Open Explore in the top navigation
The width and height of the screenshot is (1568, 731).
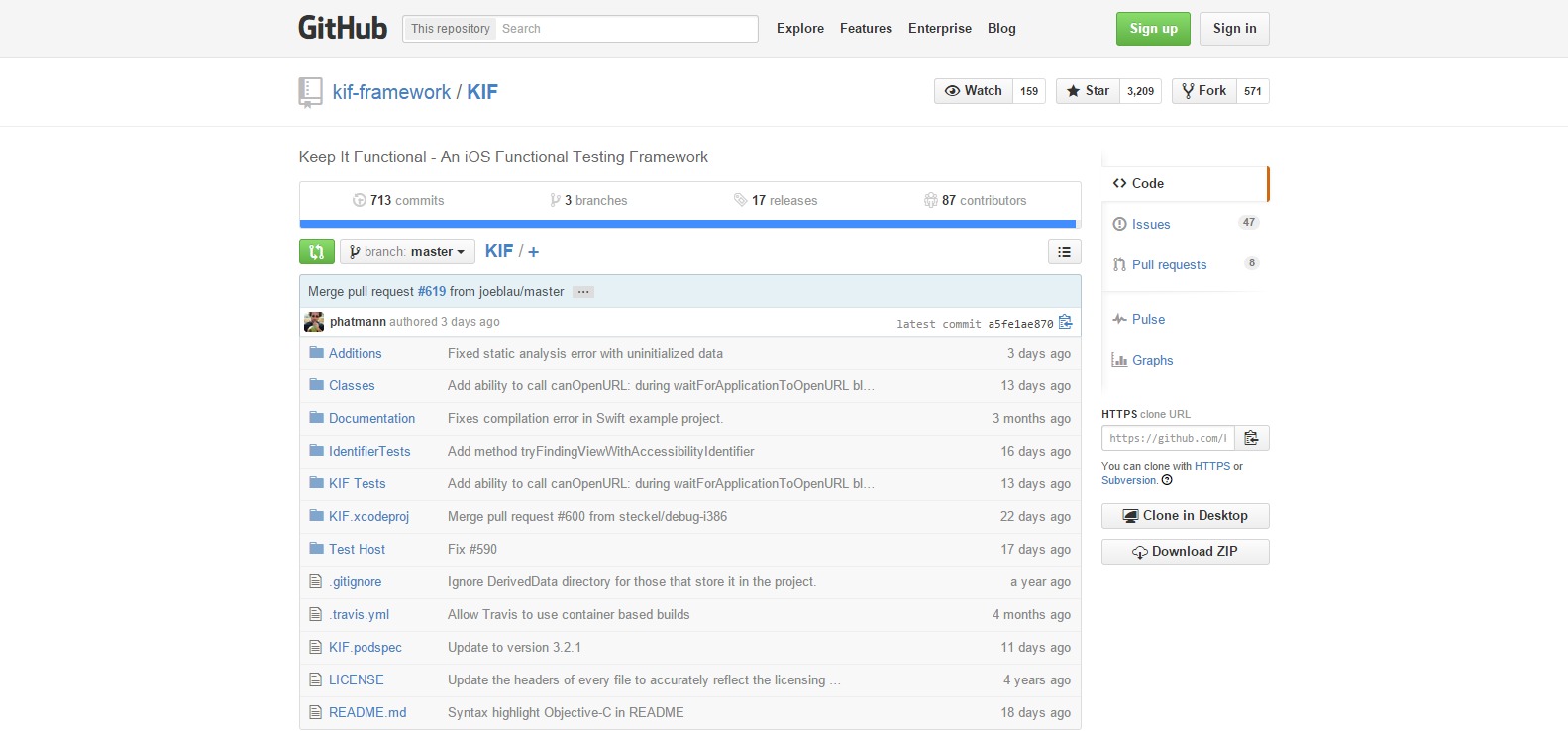(x=800, y=28)
